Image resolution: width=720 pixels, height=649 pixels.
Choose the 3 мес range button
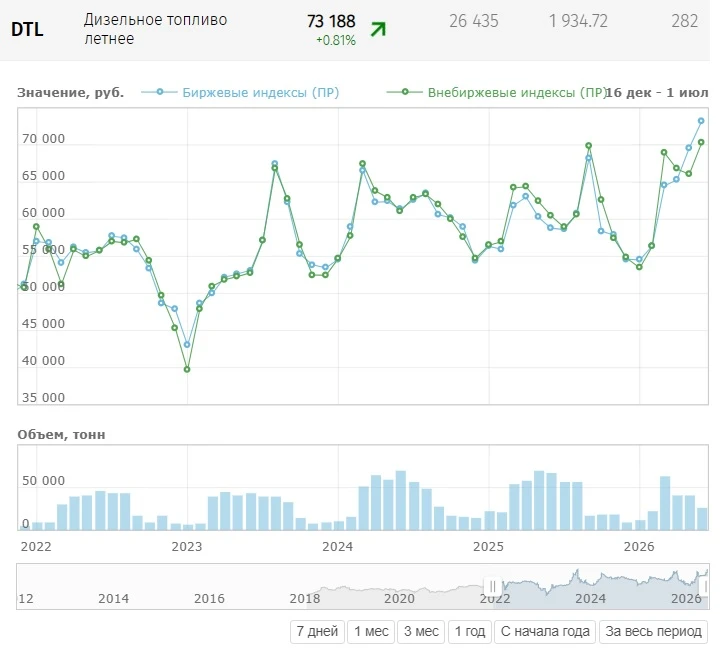point(421,631)
